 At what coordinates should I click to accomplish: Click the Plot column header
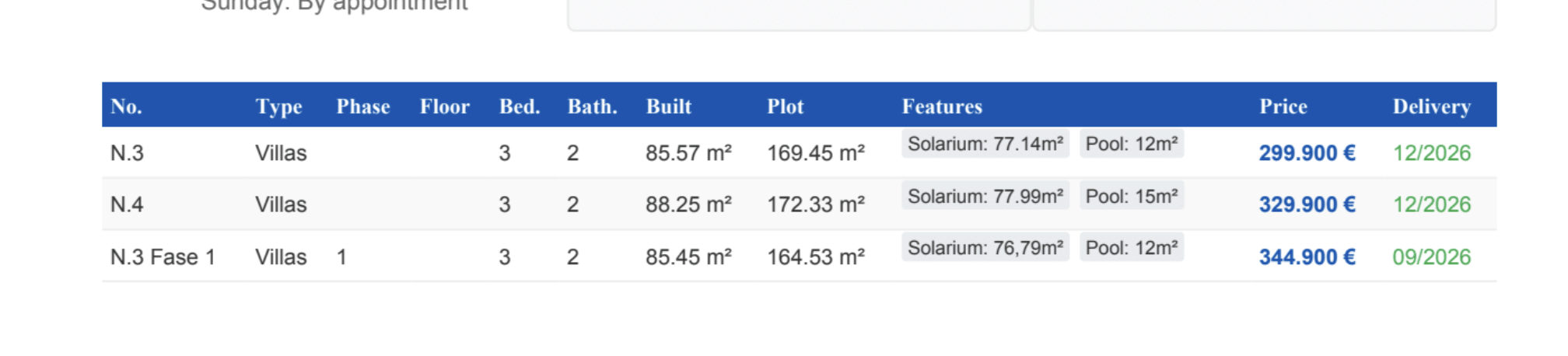point(785,106)
